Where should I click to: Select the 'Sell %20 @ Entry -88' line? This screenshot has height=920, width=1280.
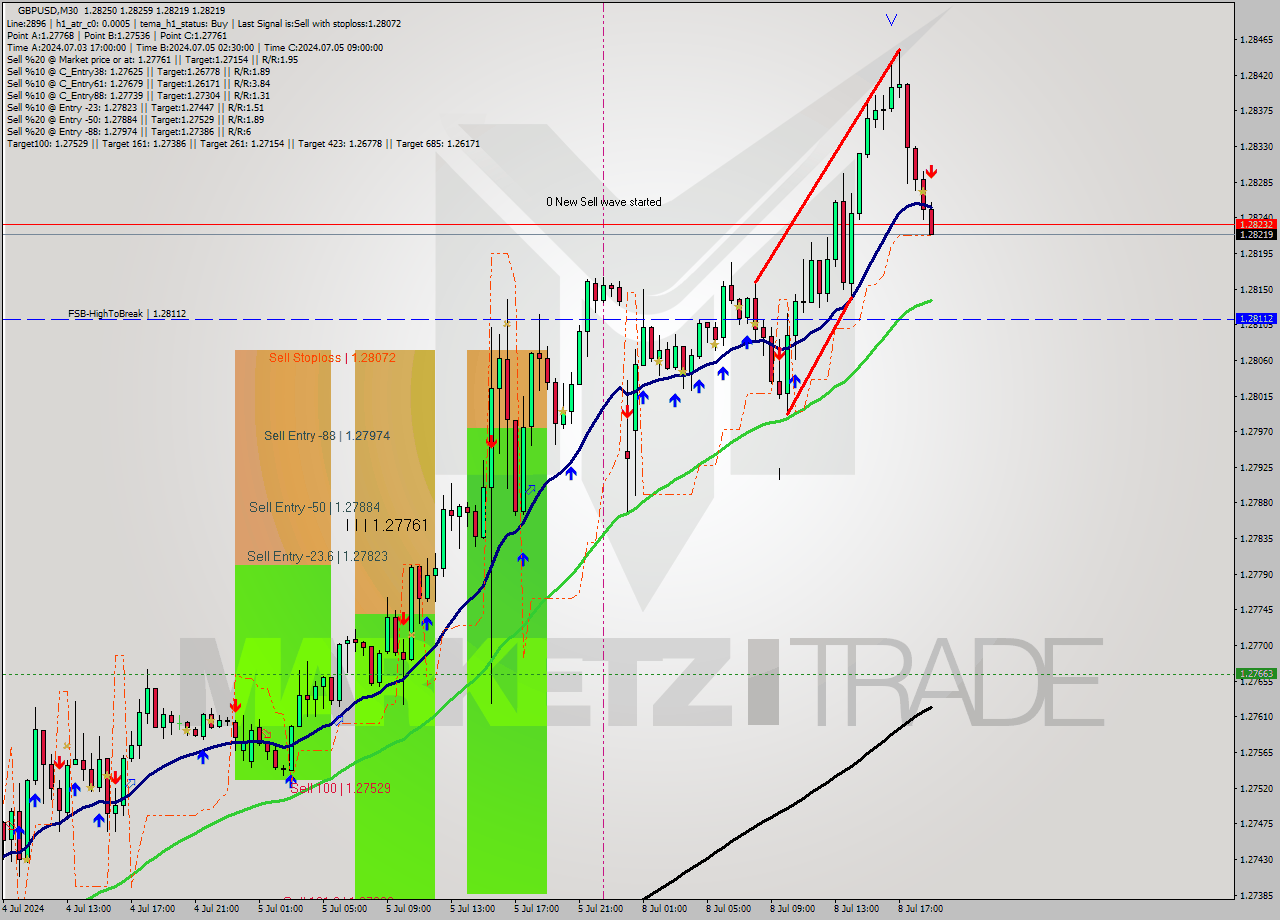pos(128,131)
